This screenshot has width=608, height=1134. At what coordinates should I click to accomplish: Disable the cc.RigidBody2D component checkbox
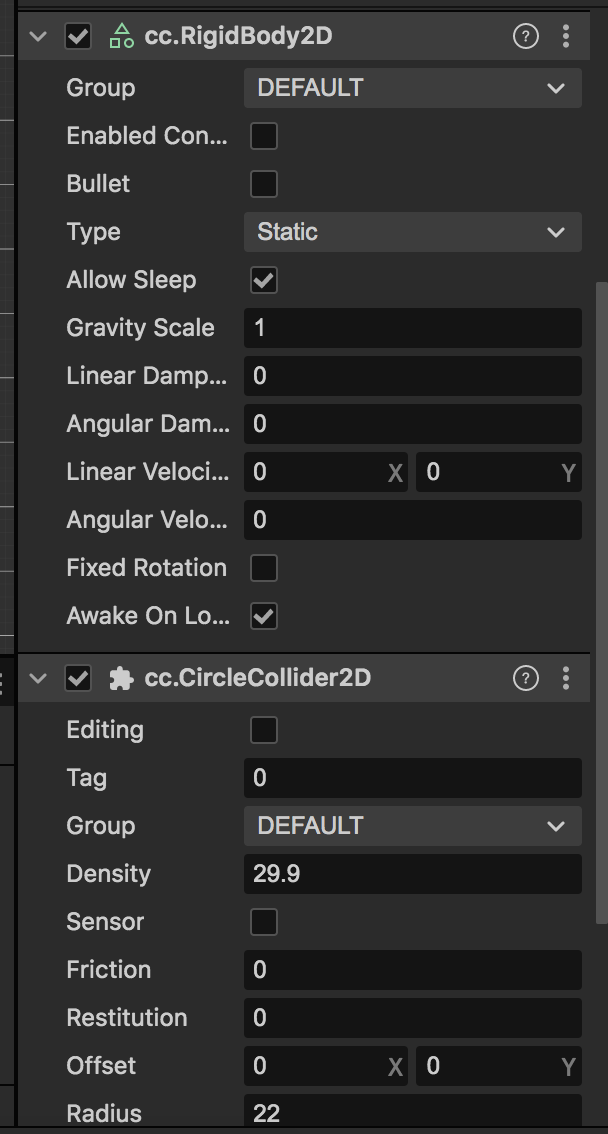(78, 36)
